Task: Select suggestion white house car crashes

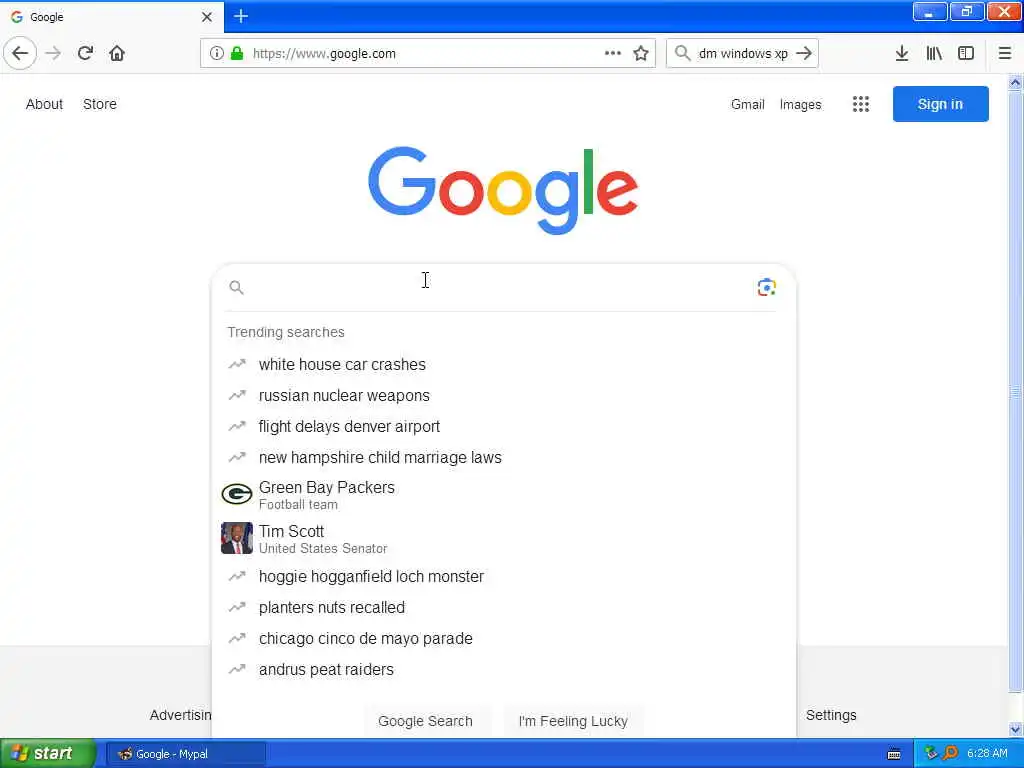Action: point(504,364)
